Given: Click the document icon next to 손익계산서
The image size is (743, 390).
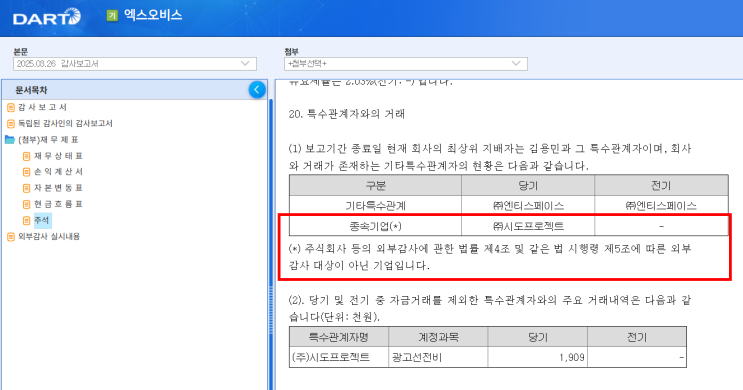Looking at the screenshot, I should click(27, 172).
